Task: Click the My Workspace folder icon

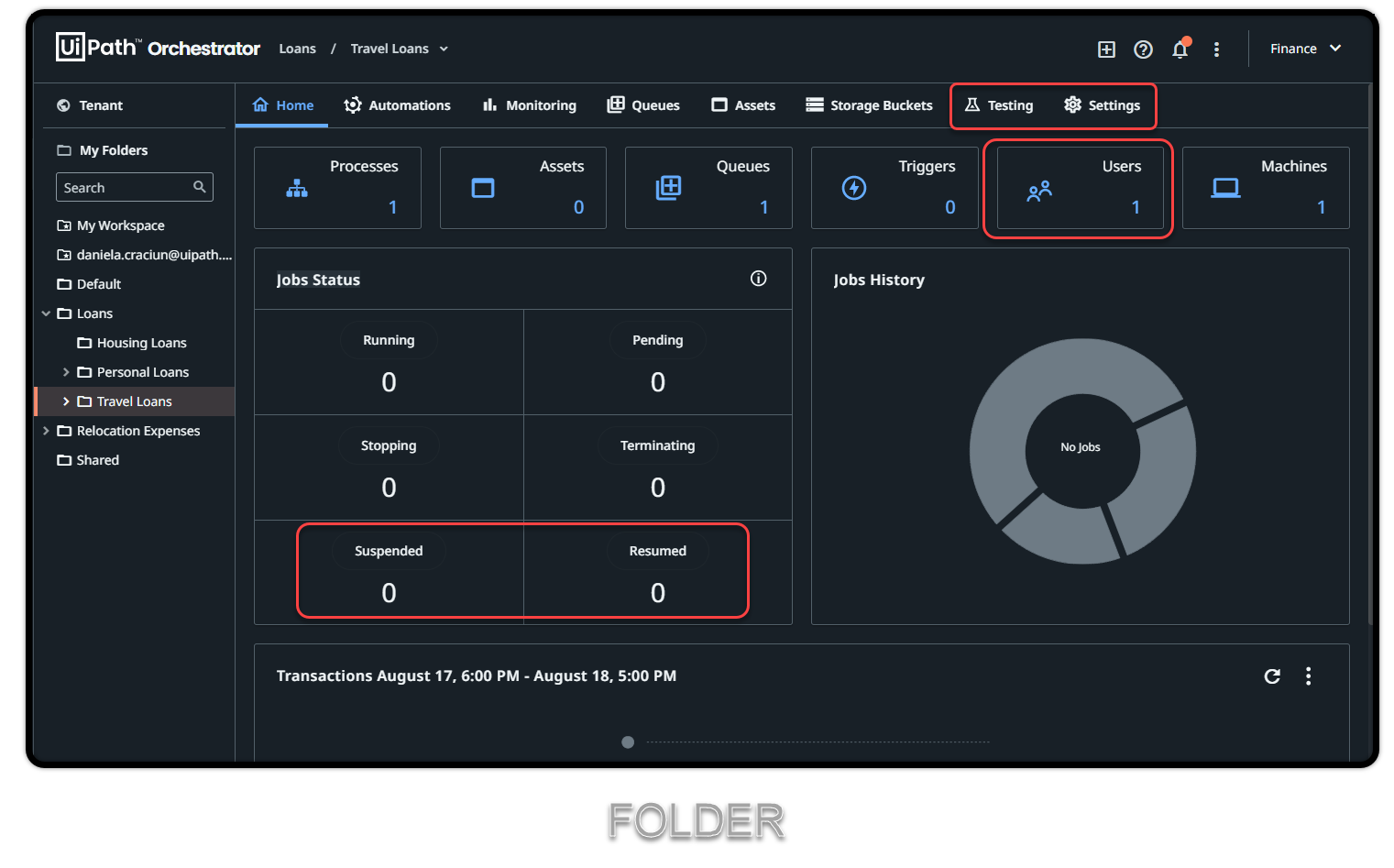Action: point(64,225)
